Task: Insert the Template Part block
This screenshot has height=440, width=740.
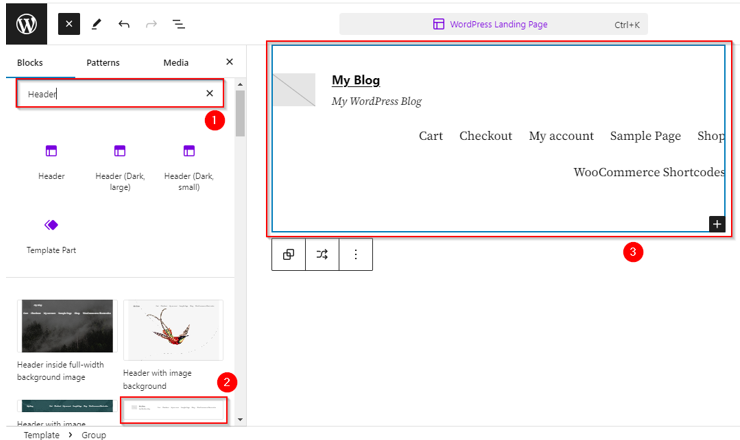Action: 51,236
